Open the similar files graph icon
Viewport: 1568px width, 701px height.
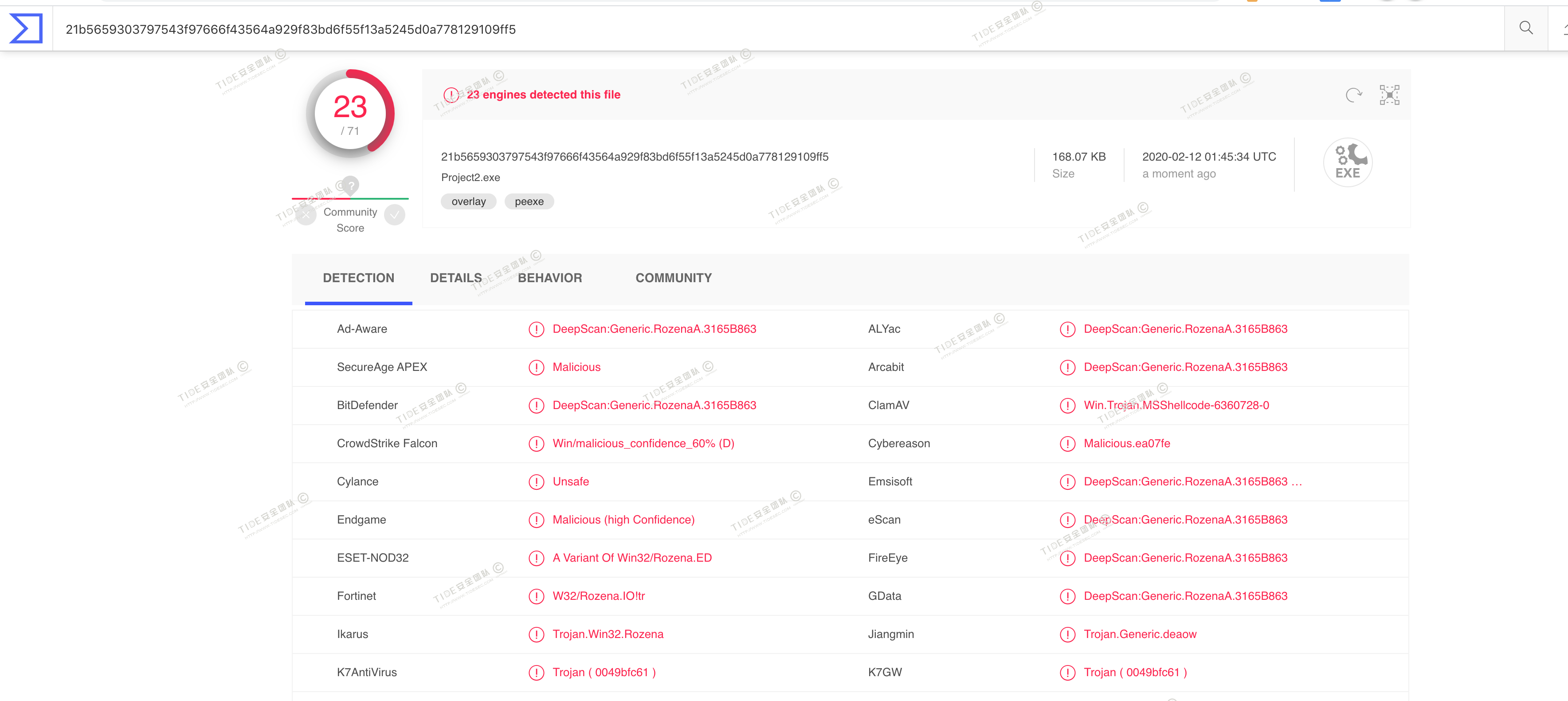(x=1389, y=95)
